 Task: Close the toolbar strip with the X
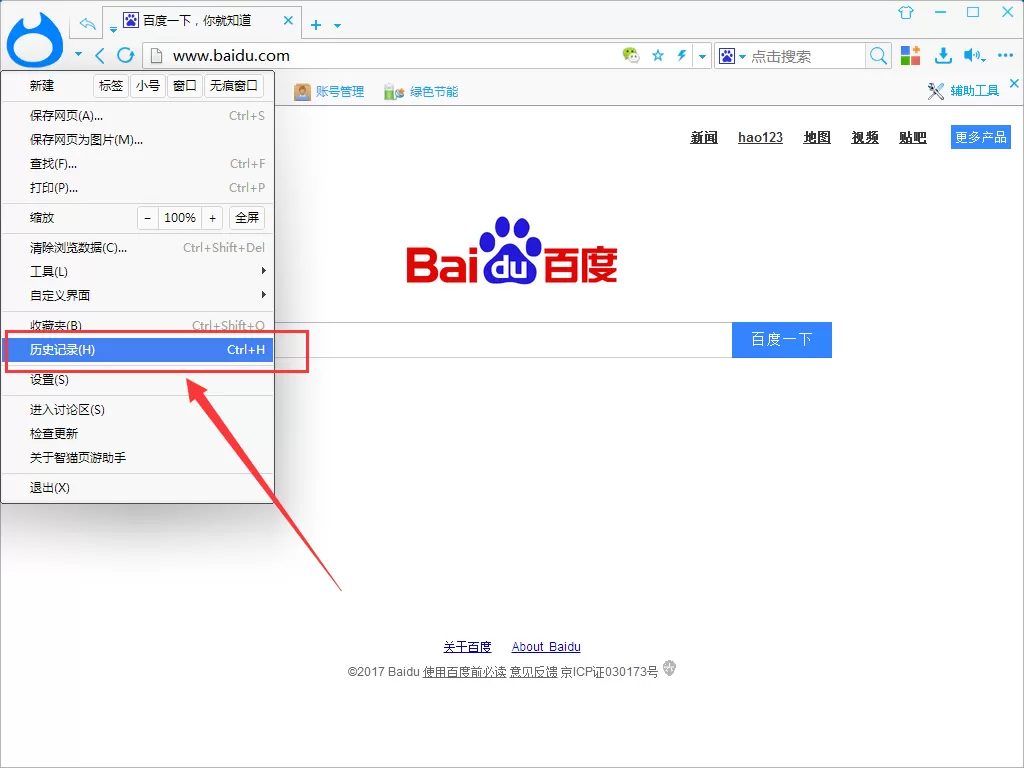[x=1014, y=84]
